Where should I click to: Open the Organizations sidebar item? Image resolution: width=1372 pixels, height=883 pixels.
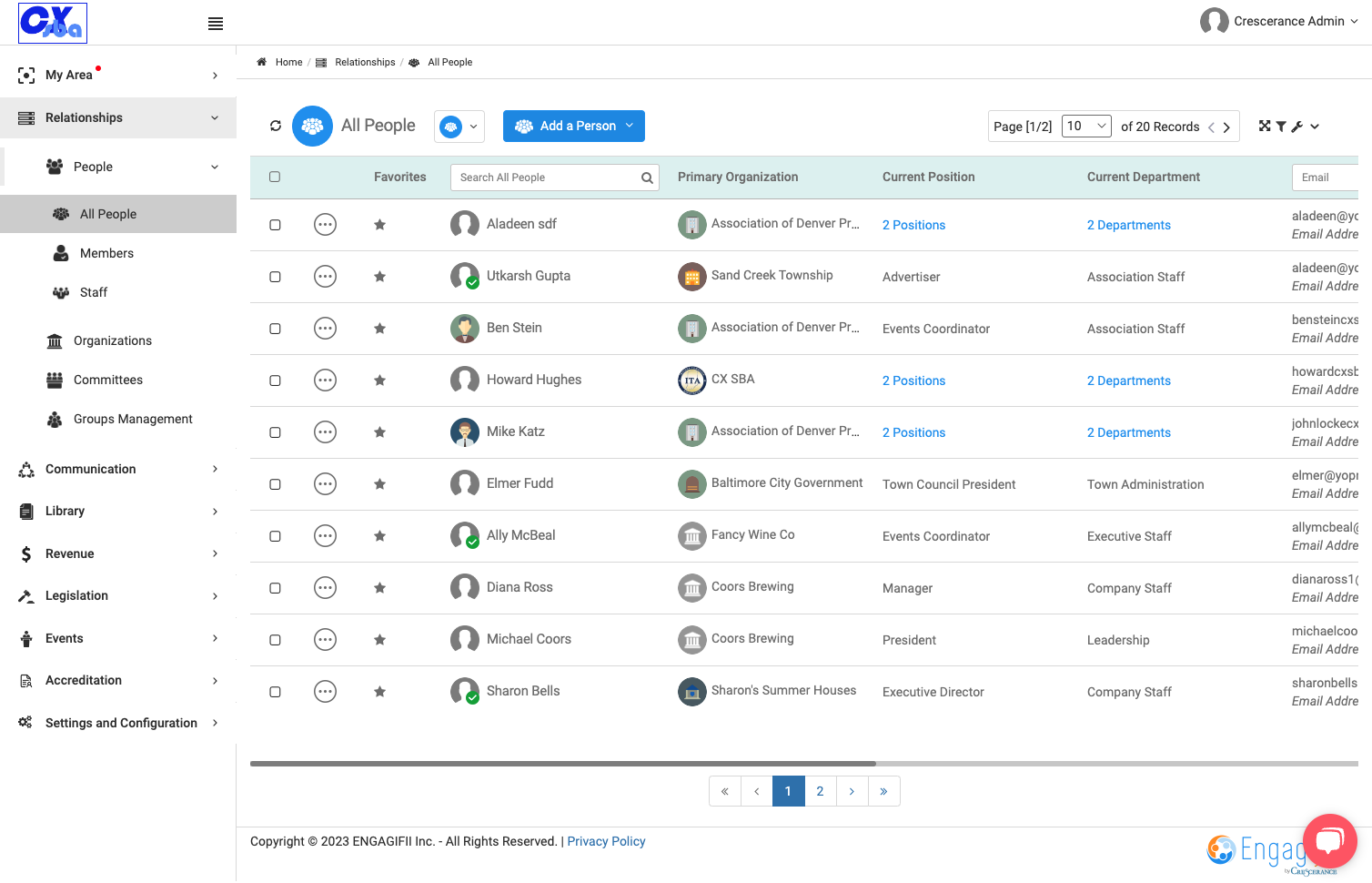click(x=113, y=340)
